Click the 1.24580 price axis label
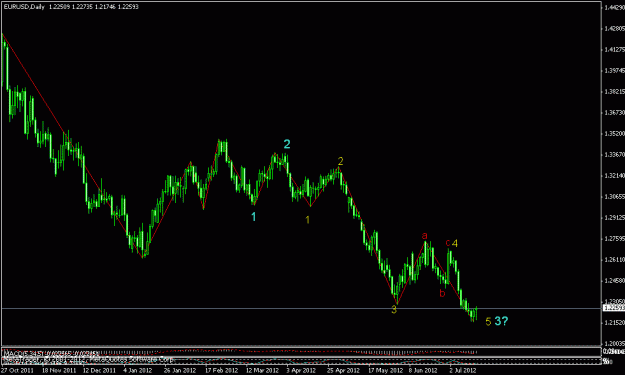The height and width of the screenshot is (375, 625). [x=614, y=281]
